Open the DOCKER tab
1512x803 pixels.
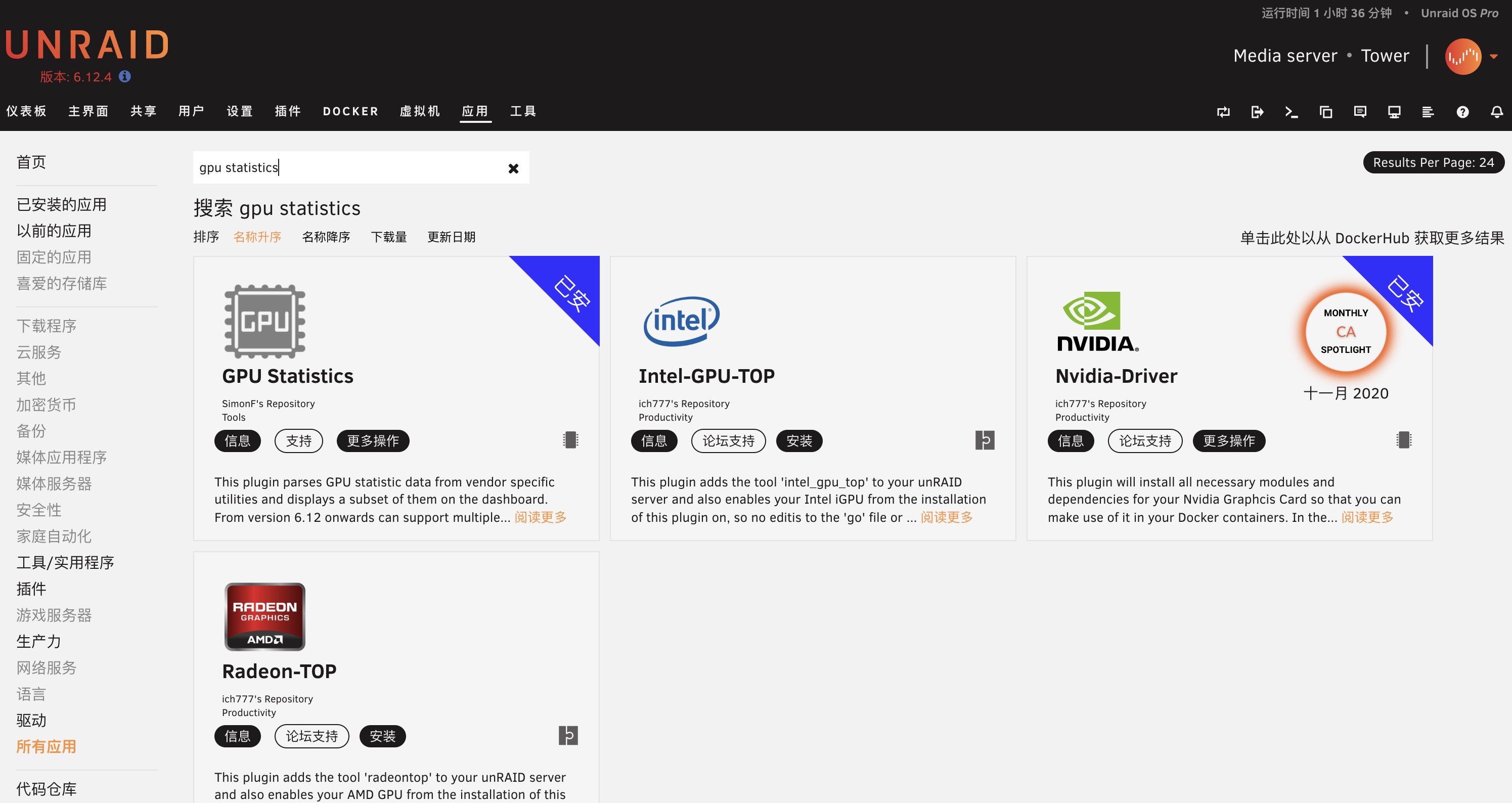coord(350,111)
